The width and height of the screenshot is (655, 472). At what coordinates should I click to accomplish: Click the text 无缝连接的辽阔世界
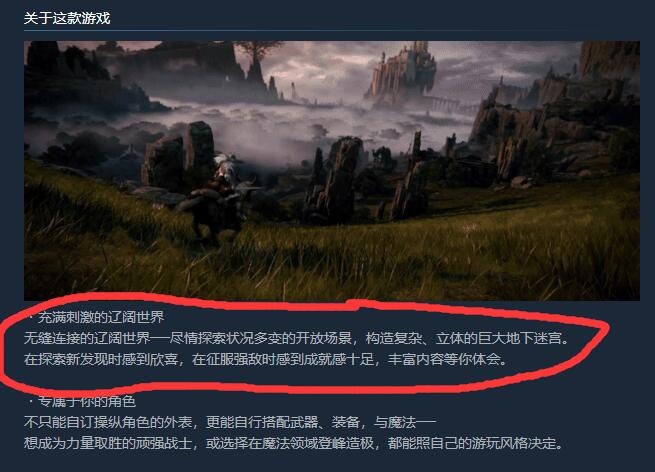point(87,338)
